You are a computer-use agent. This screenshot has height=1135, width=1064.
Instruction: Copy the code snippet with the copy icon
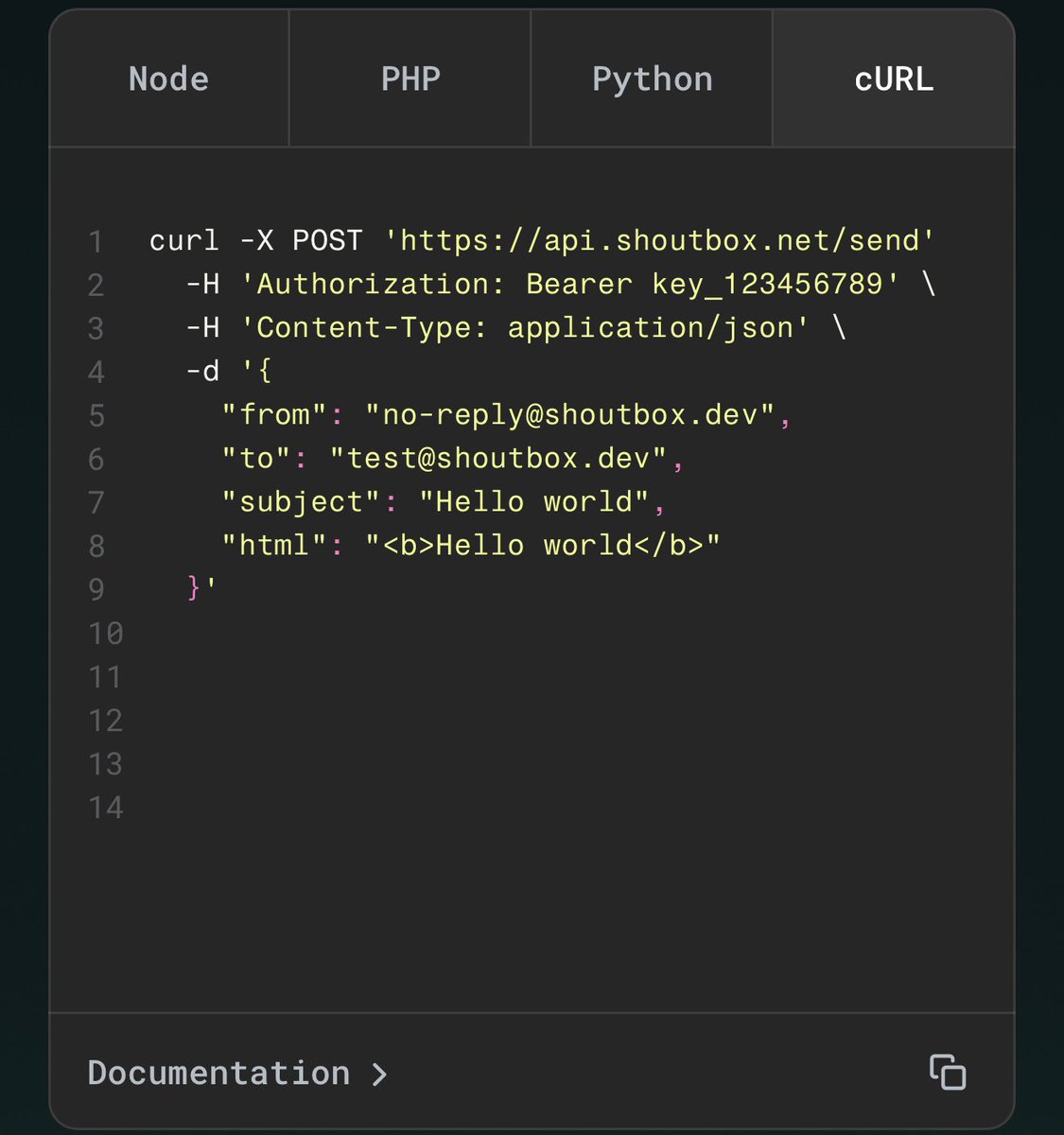[947, 1073]
